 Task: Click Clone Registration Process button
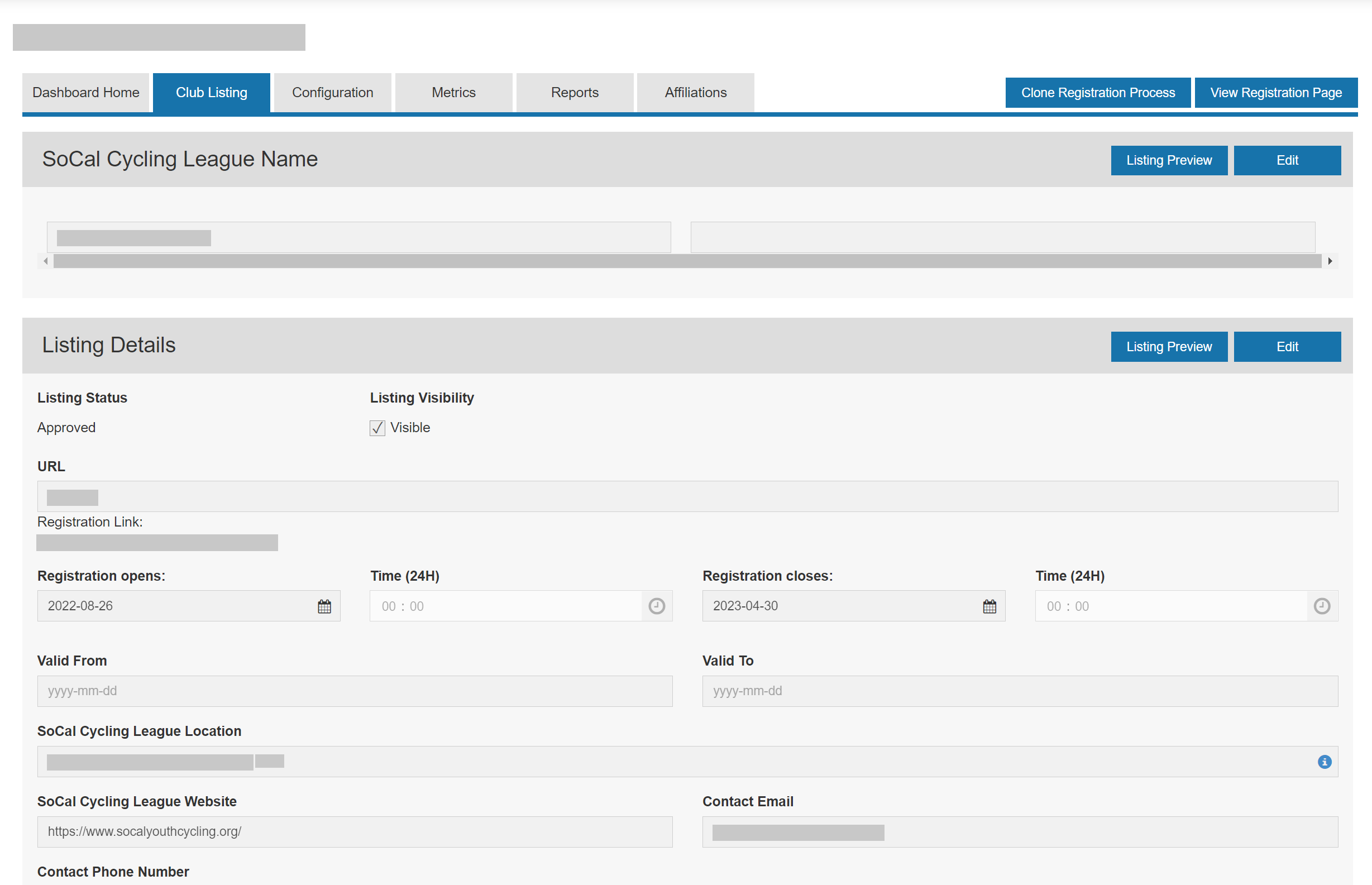[x=1098, y=93]
